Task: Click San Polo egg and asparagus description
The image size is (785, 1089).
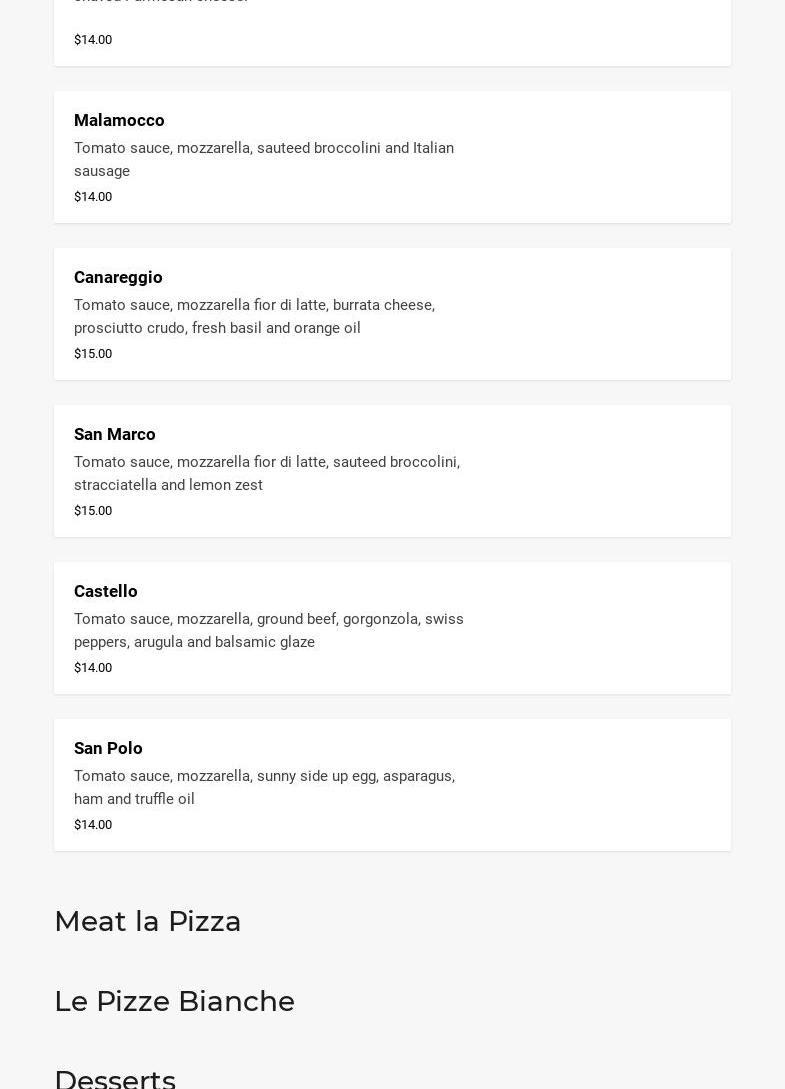Action: point(264,788)
